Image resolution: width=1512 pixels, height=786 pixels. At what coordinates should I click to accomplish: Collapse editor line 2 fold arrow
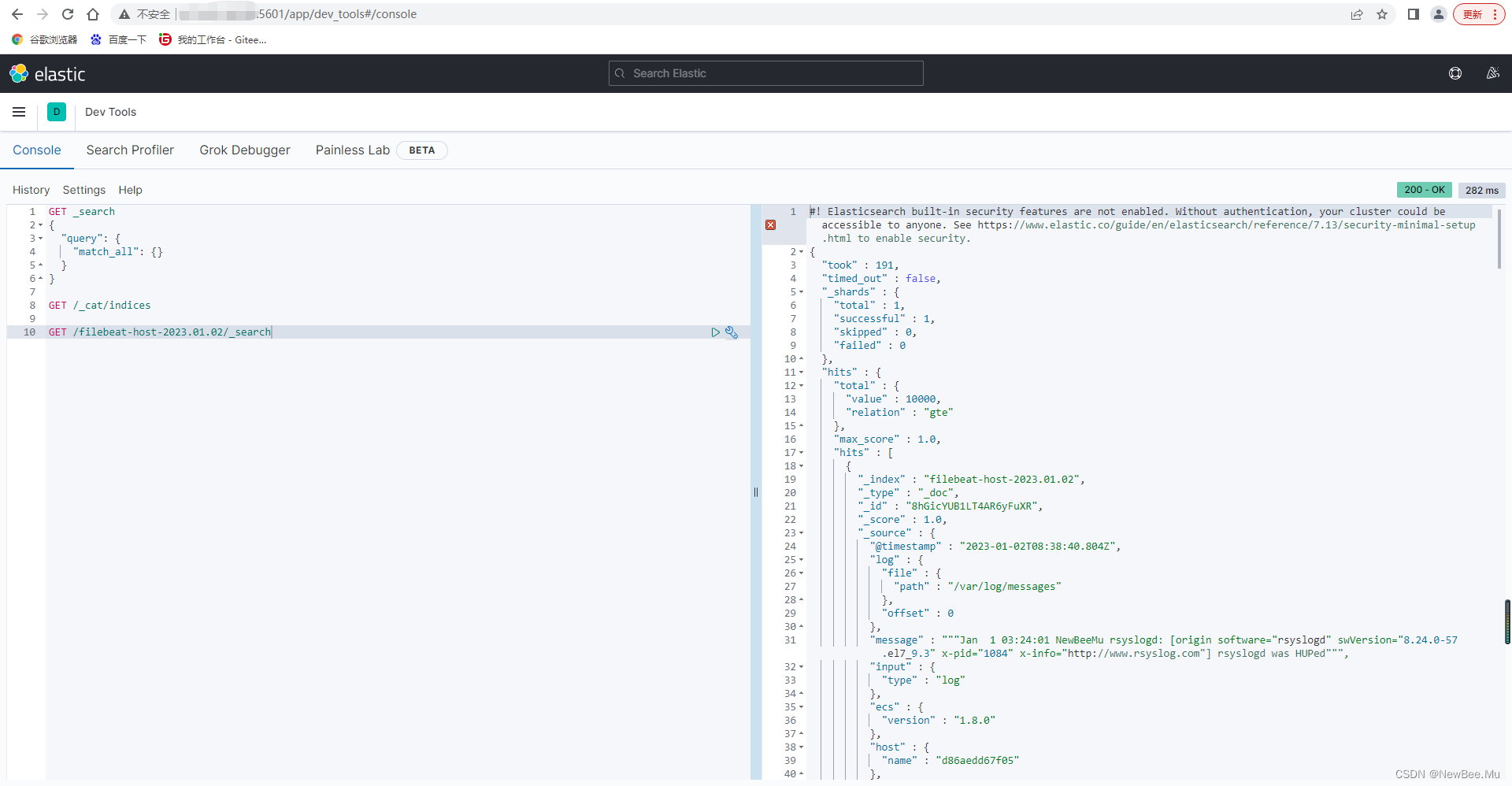coord(40,225)
